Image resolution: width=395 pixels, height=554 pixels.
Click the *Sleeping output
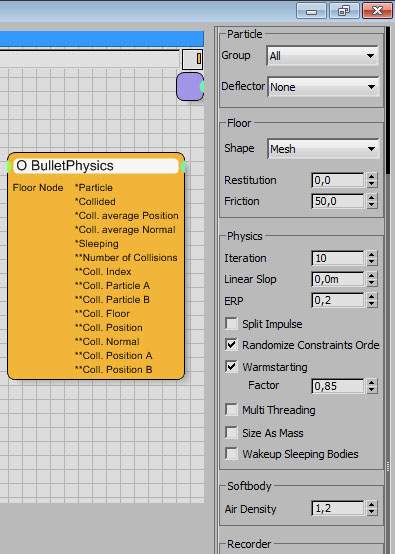tap(96, 244)
